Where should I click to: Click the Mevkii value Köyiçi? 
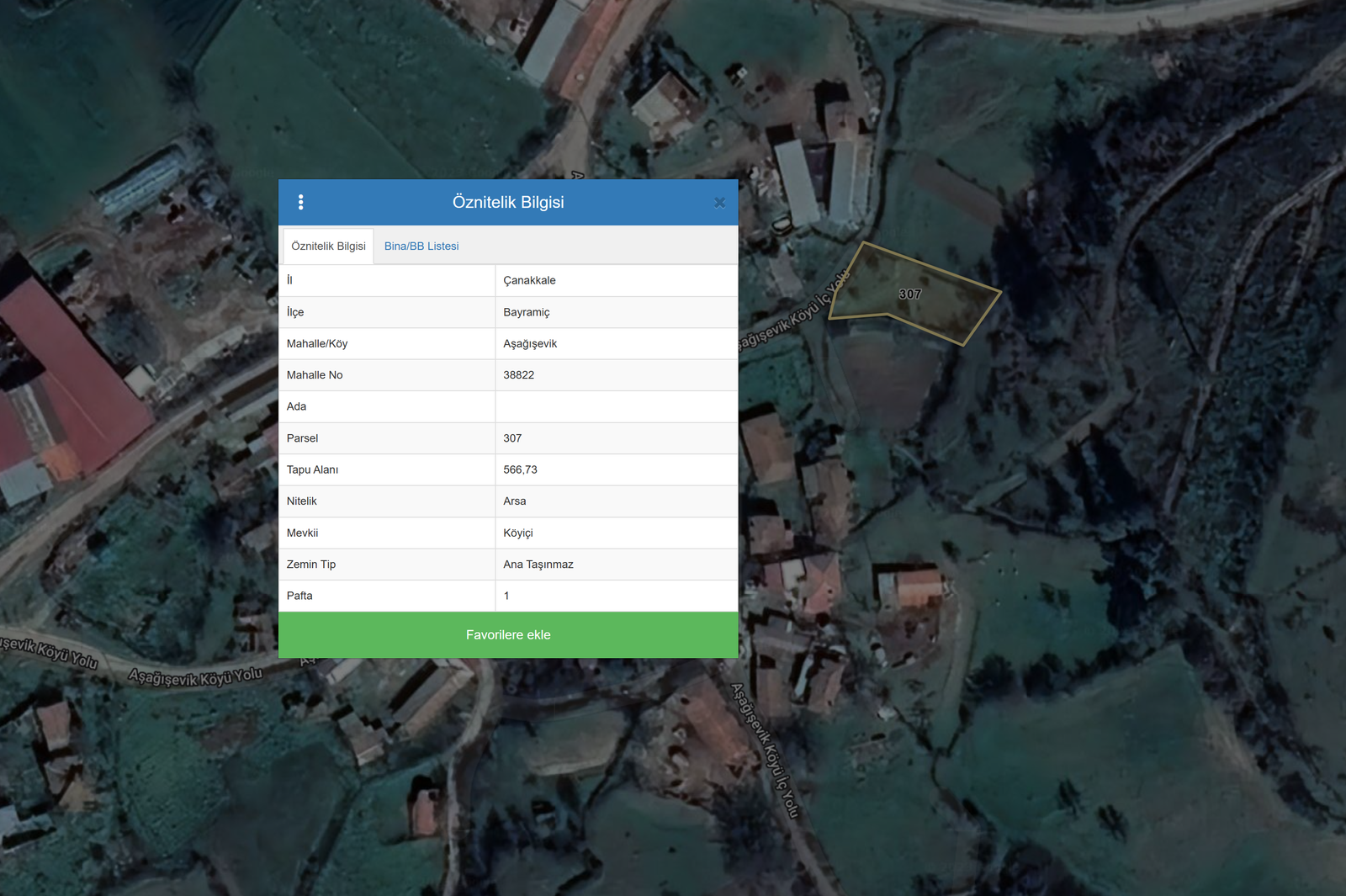click(517, 533)
